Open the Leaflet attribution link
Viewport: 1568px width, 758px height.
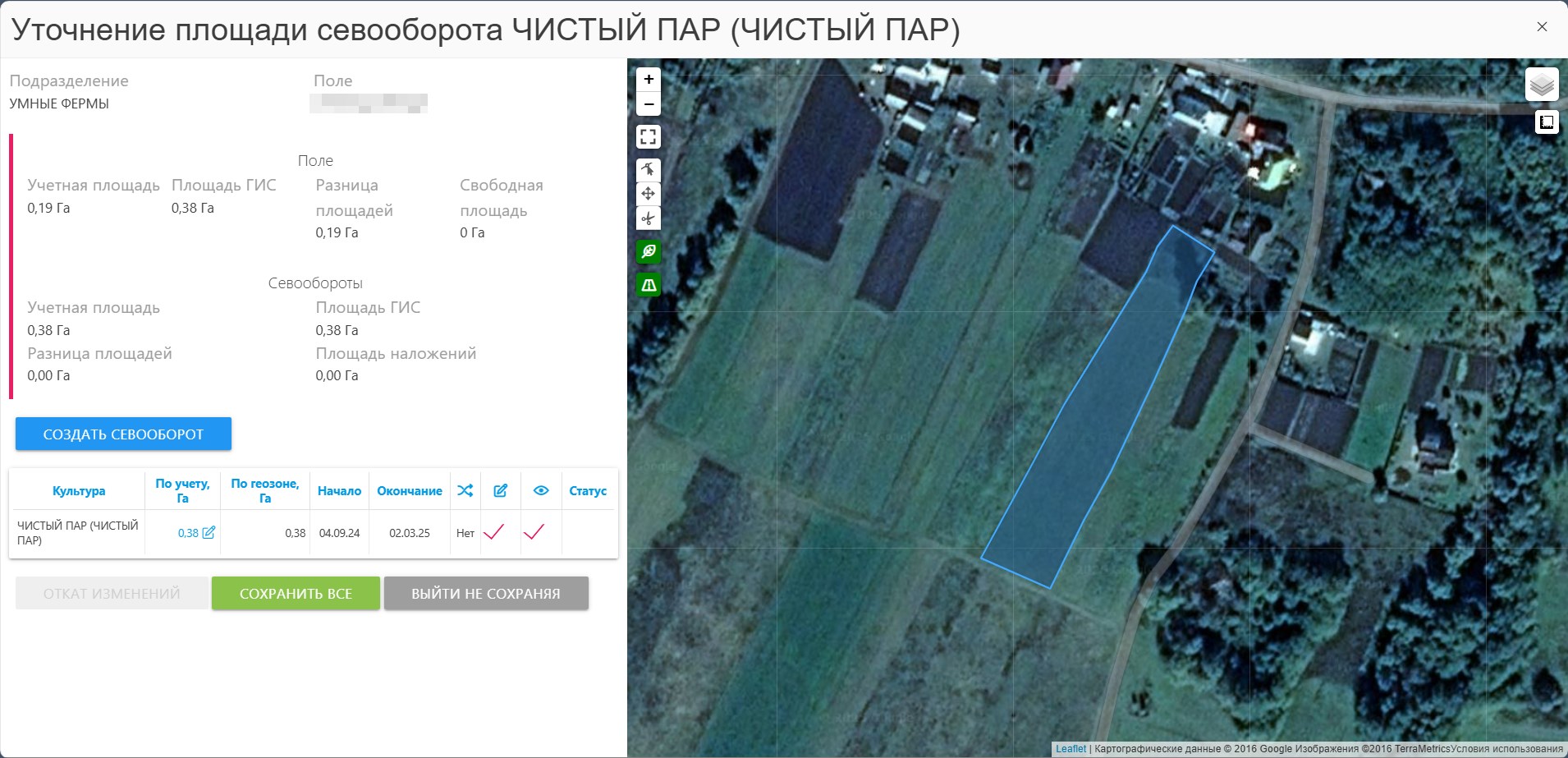coord(1071,749)
